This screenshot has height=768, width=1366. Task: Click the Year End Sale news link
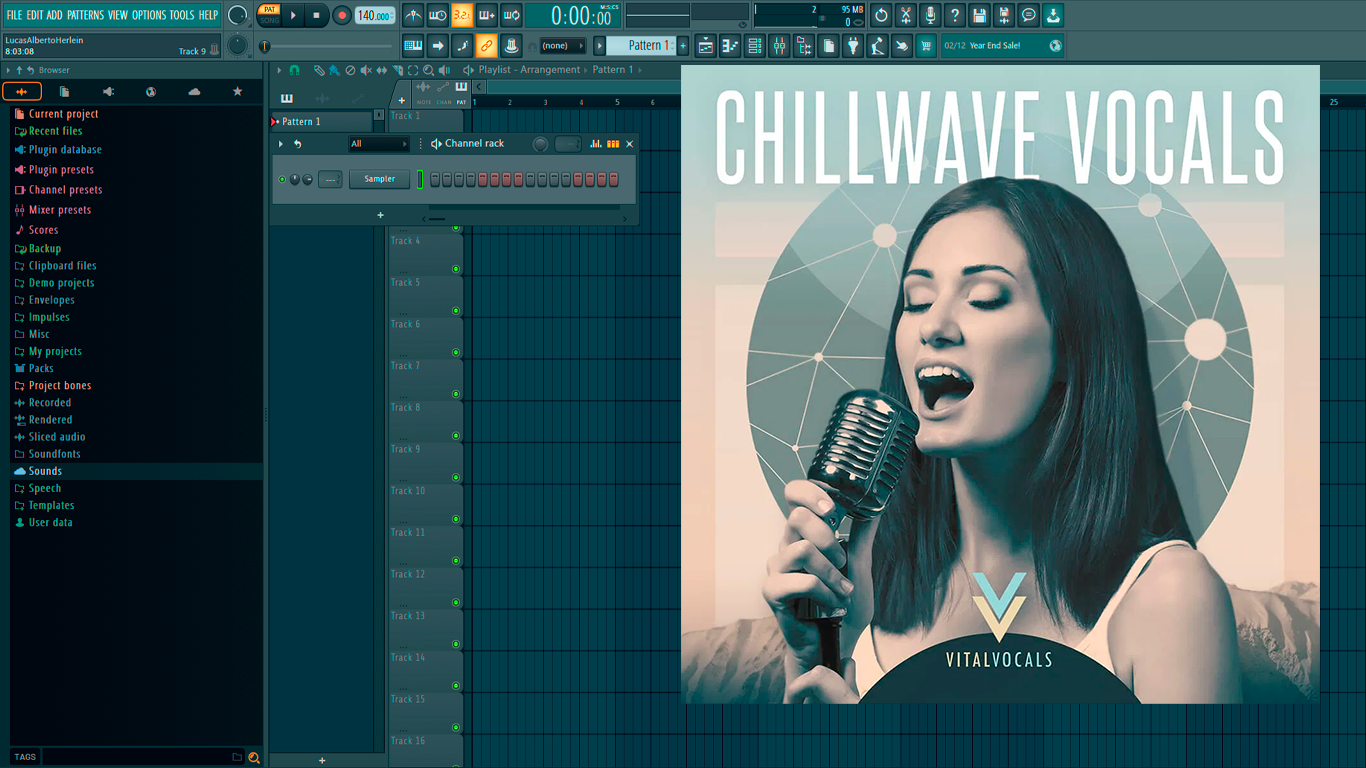[995, 46]
